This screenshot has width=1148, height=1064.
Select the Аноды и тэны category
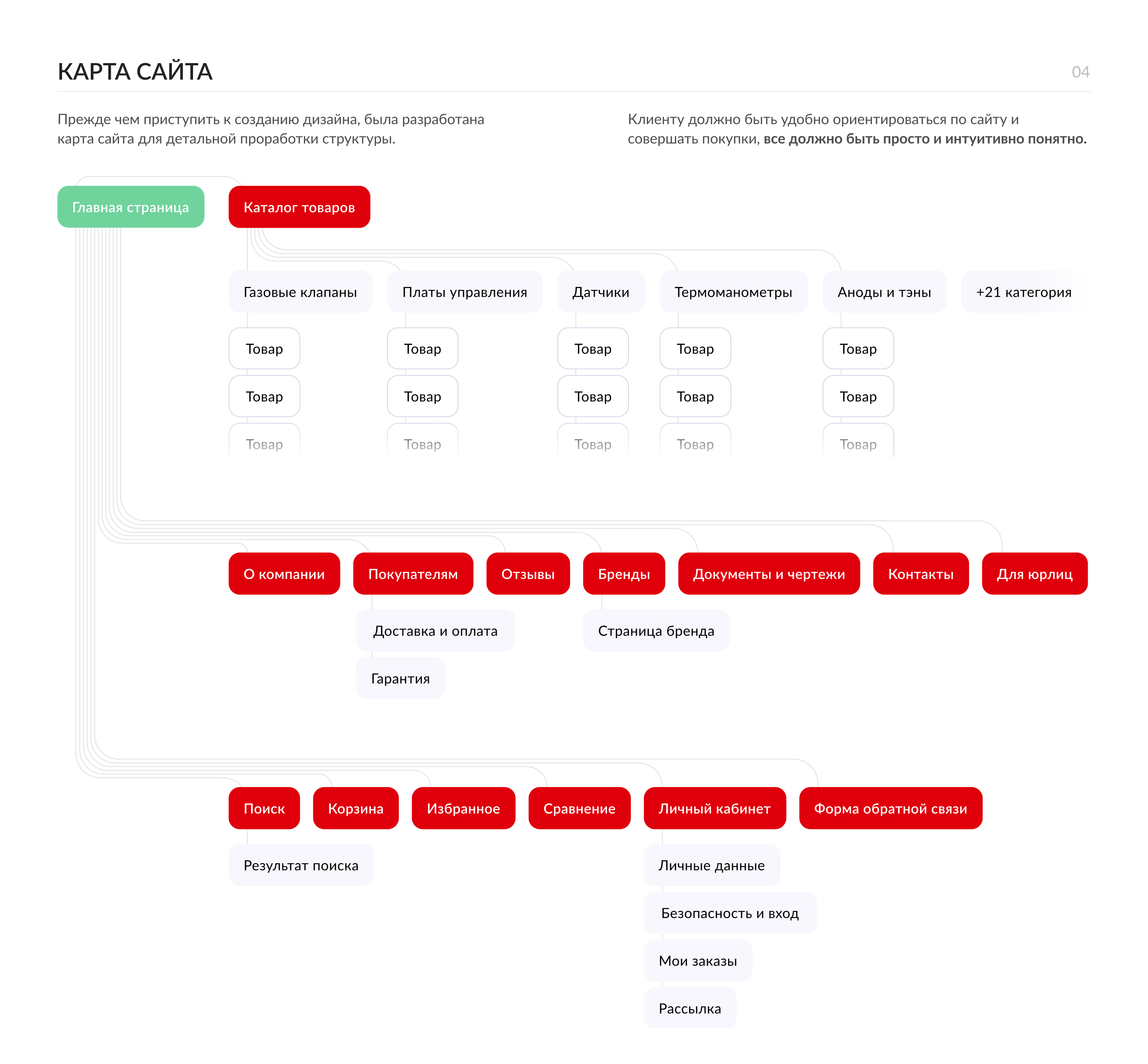click(884, 291)
